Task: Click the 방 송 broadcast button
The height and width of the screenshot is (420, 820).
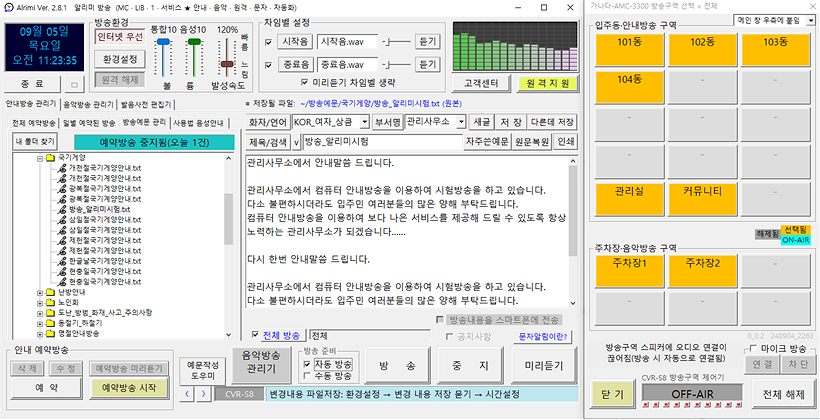Action: pyautogui.click(x=396, y=366)
